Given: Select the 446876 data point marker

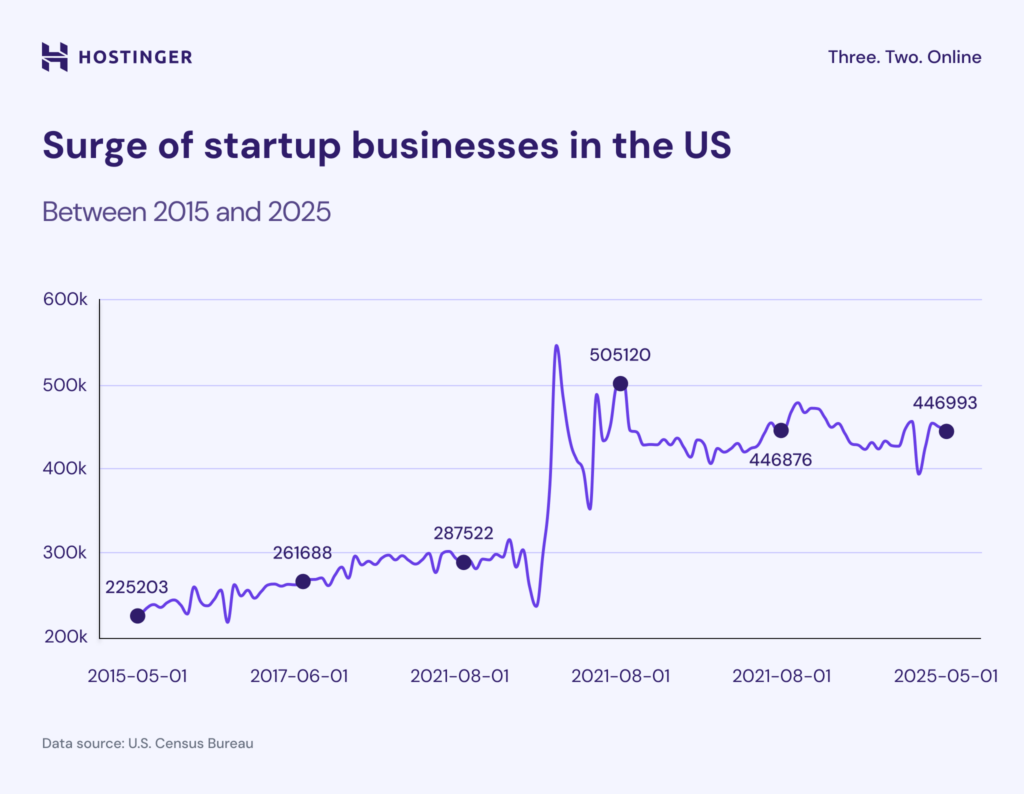Looking at the screenshot, I should point(781,430).
